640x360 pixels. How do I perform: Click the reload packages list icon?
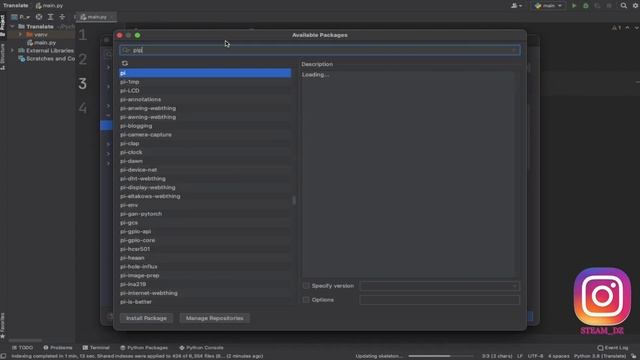(125, 63)
